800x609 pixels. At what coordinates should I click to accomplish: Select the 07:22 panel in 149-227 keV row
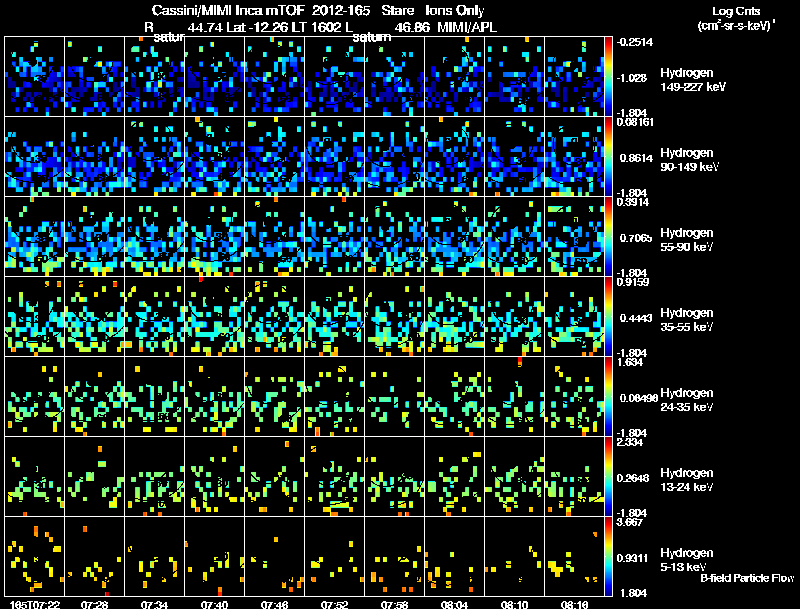[x=35, y=77]
